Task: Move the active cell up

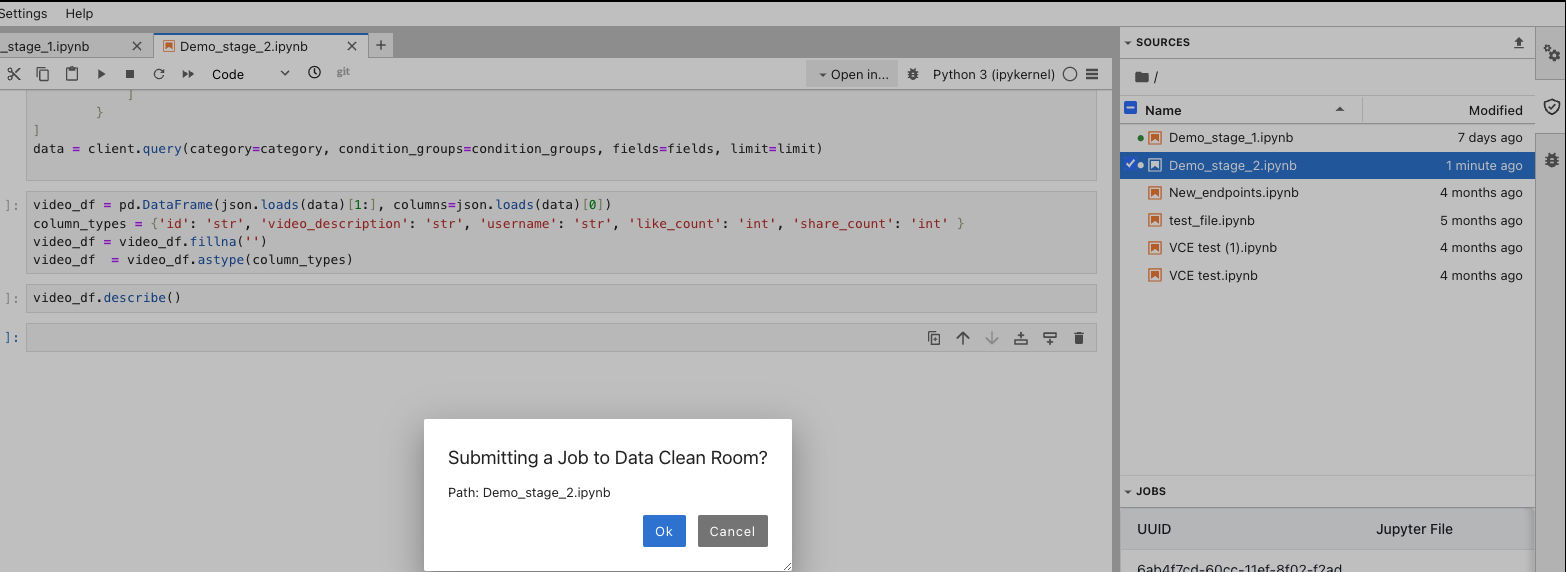Action: [x=963, y=338]
